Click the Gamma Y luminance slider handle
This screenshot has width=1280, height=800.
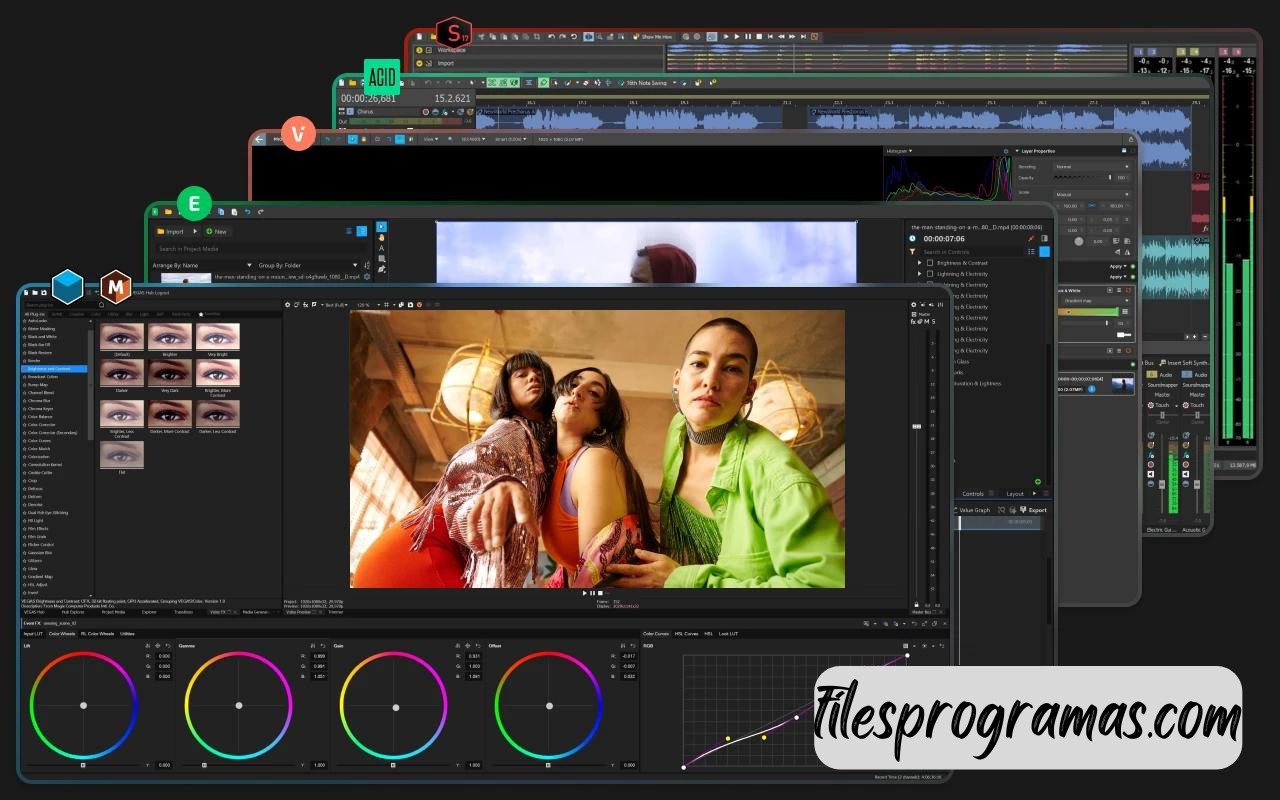coord(204,765)
